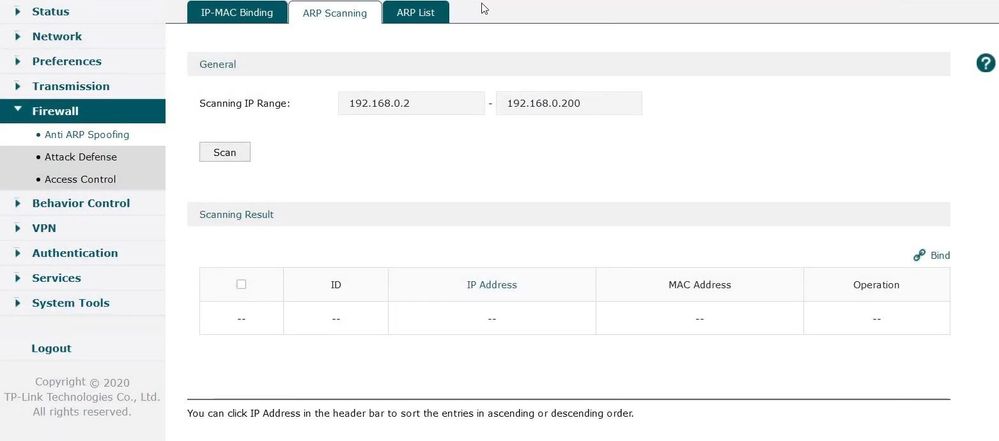Select the Network sidebar label
The width and height of the screenshot is (999, 441).
57,36
